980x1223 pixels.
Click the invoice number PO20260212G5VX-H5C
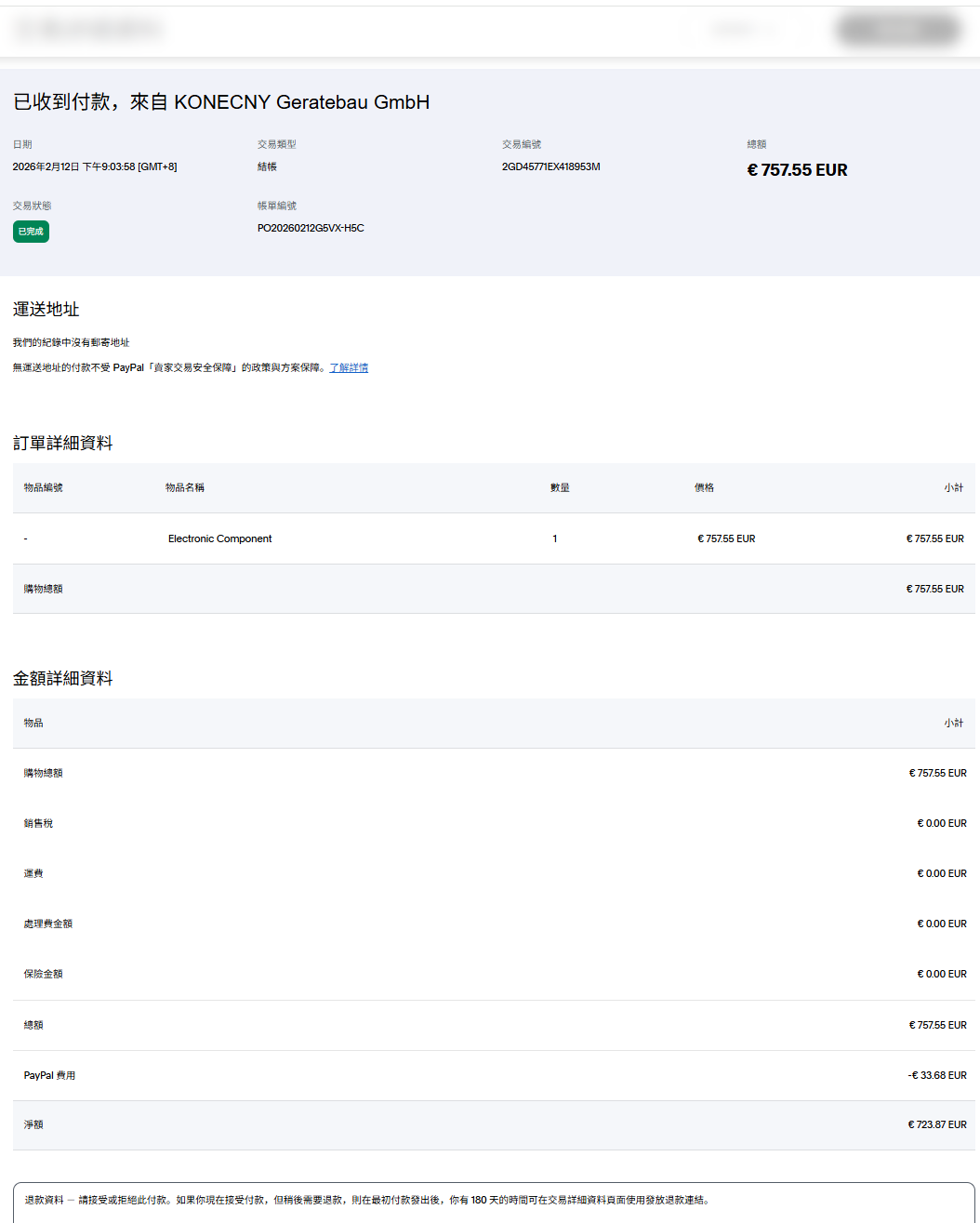tap(311, 229)
